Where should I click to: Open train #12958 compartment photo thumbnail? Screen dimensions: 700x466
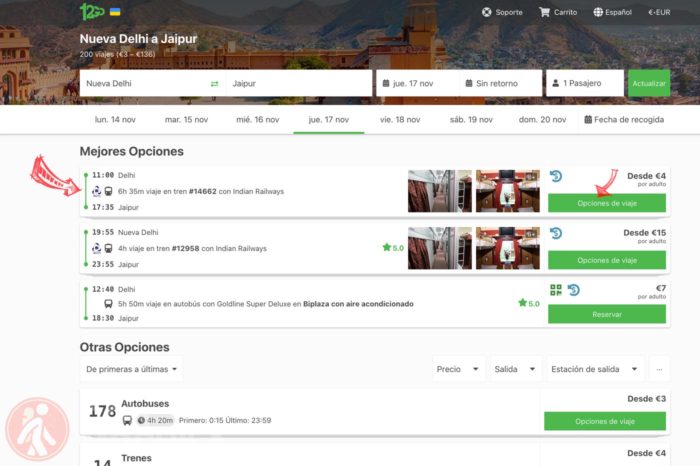pos(508,248)
